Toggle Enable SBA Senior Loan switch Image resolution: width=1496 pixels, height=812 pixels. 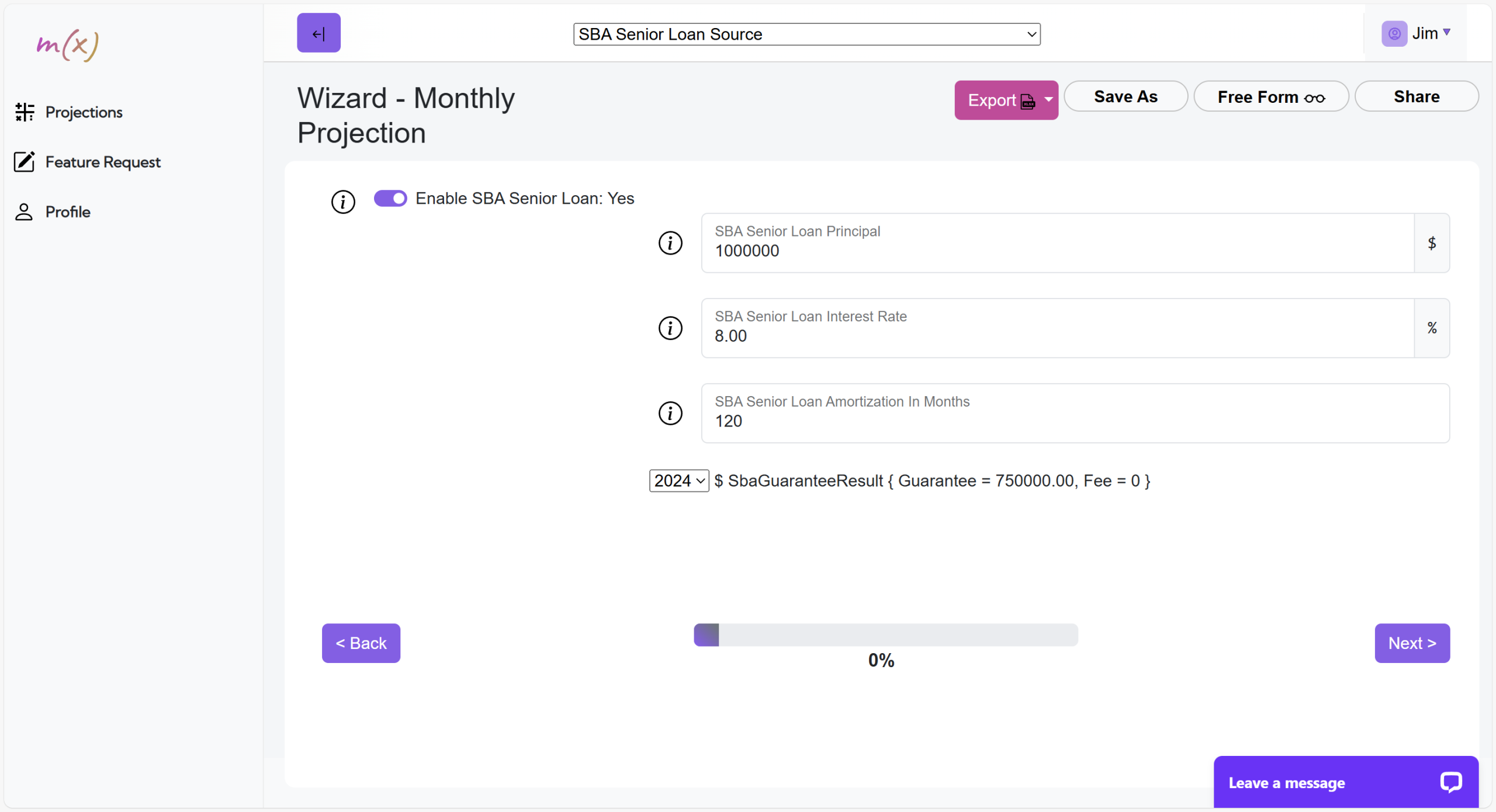(x=390, y=199)
